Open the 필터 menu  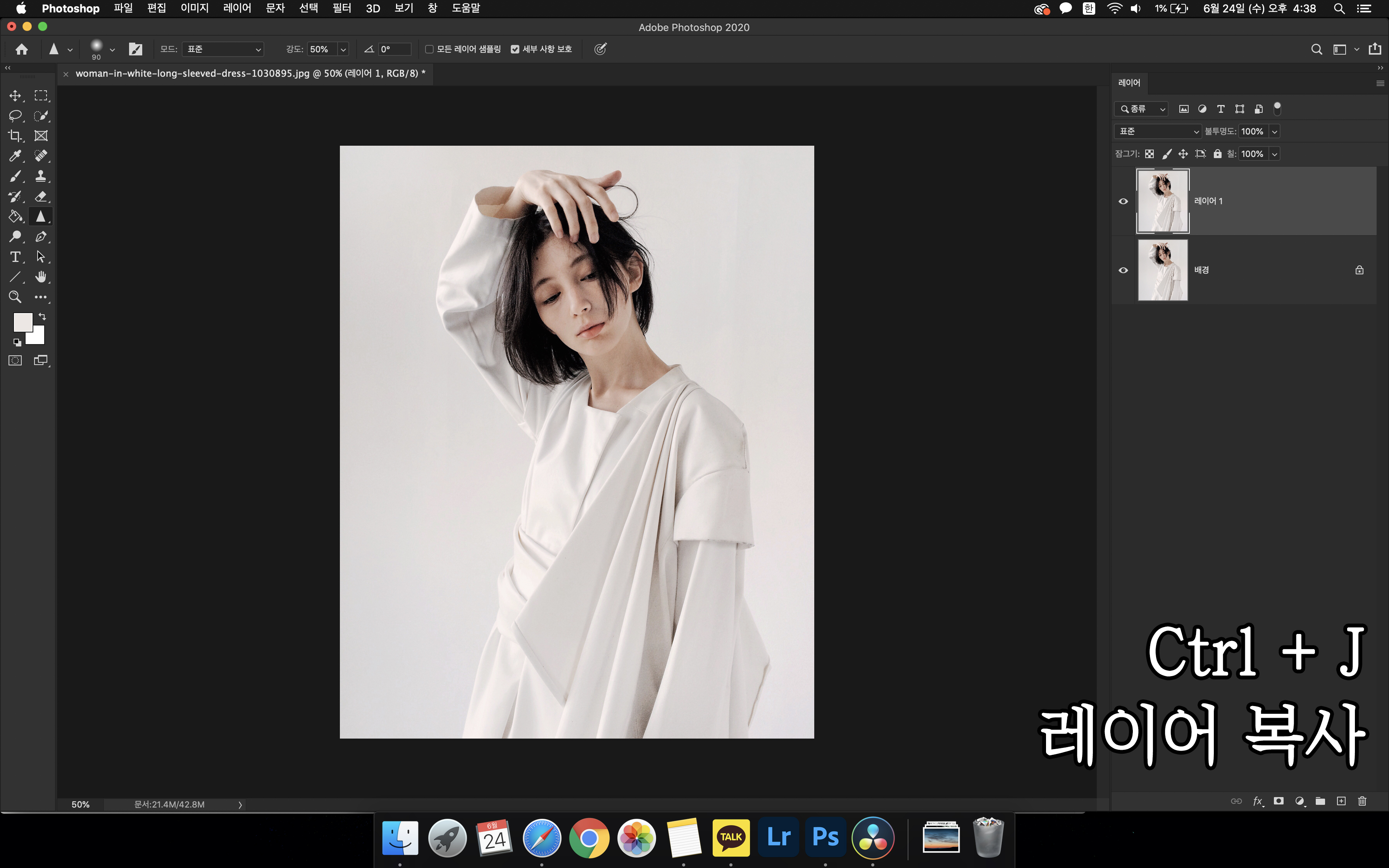click(341, 9)
